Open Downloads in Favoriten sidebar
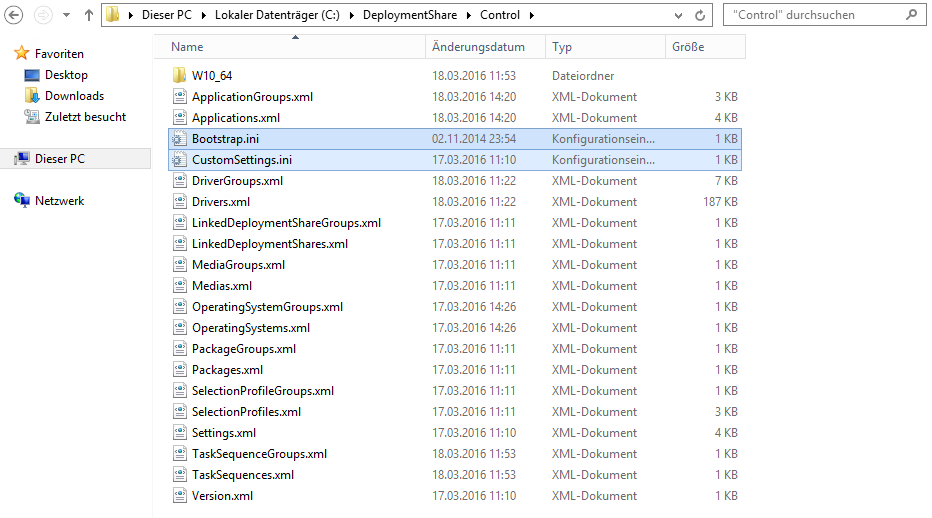This screenshot has width=932, height=518. tap(74, 96)
